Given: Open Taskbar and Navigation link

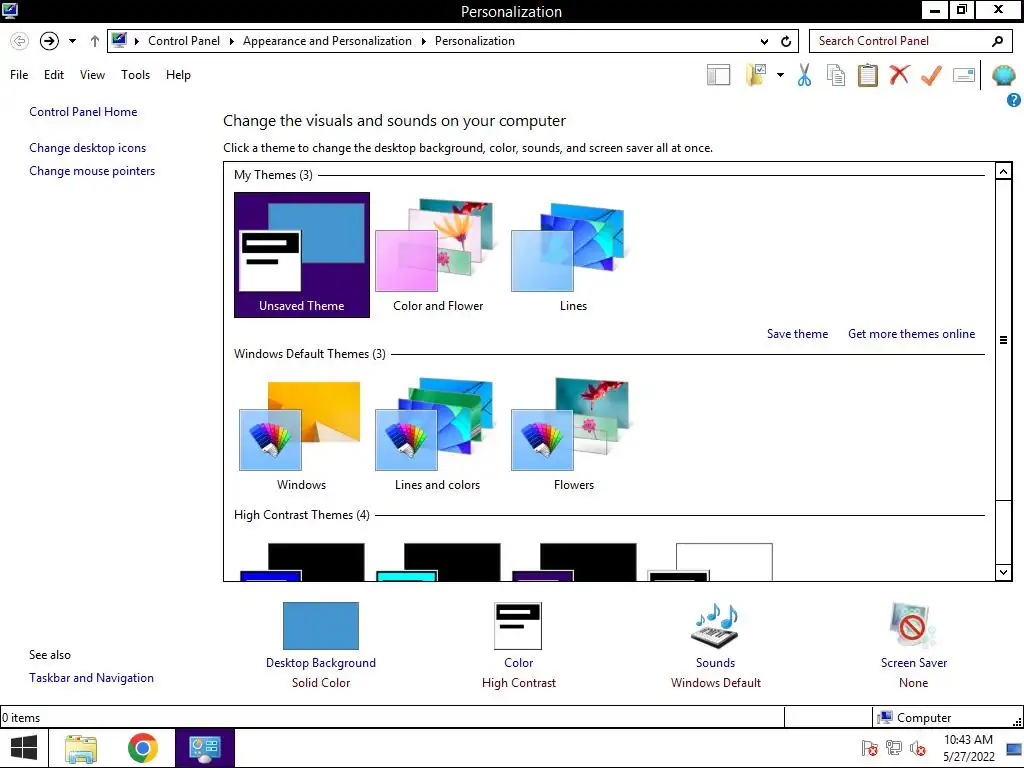Looking at the screenshot, I should click(x=91, y=678).
